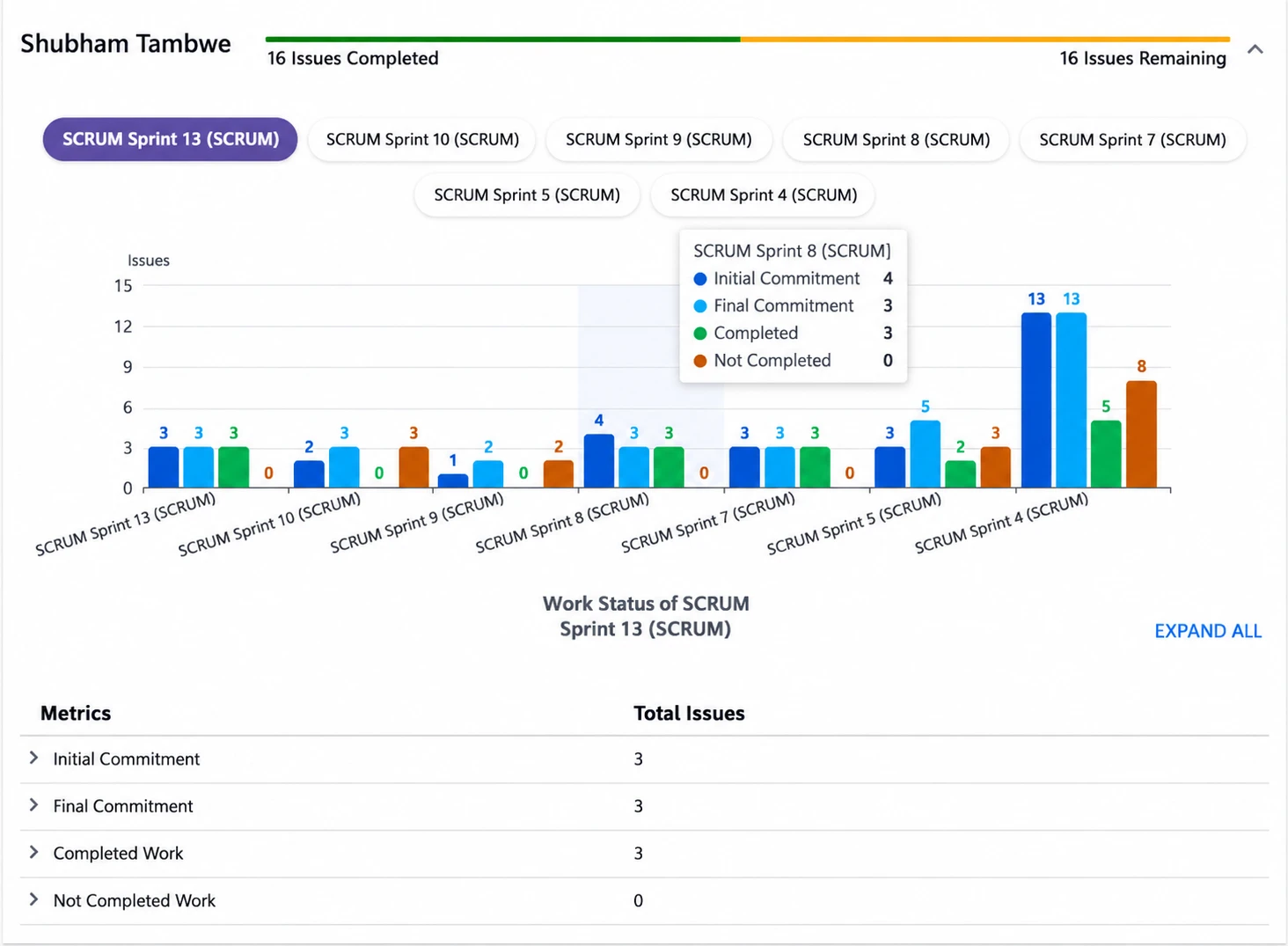Click the 'Total Issues' column header
The width and height of the screenshot is (1288, 946).
tap(689, 713)
